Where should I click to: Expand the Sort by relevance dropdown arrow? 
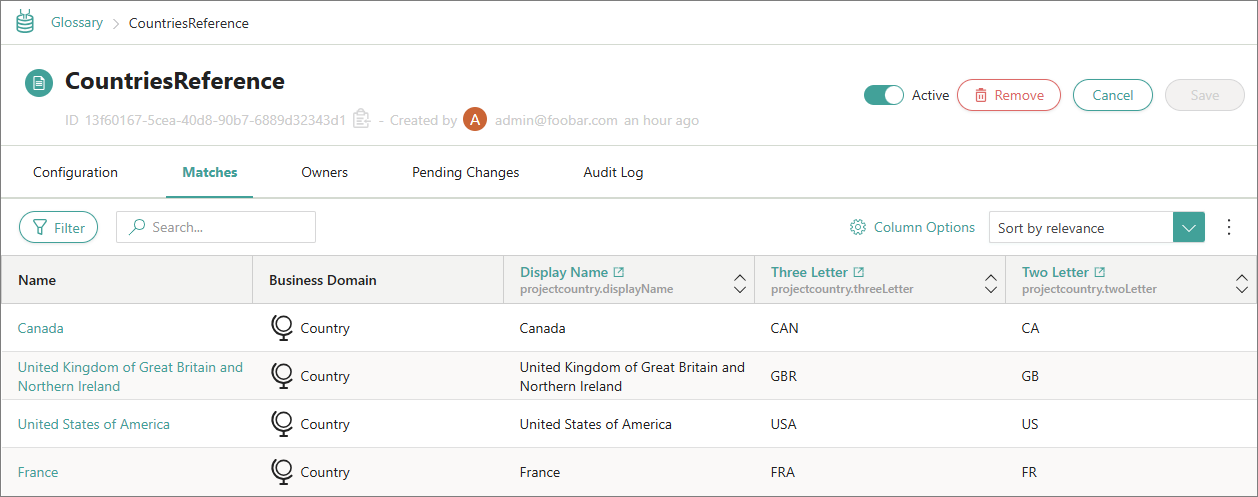coord(1189,227)
